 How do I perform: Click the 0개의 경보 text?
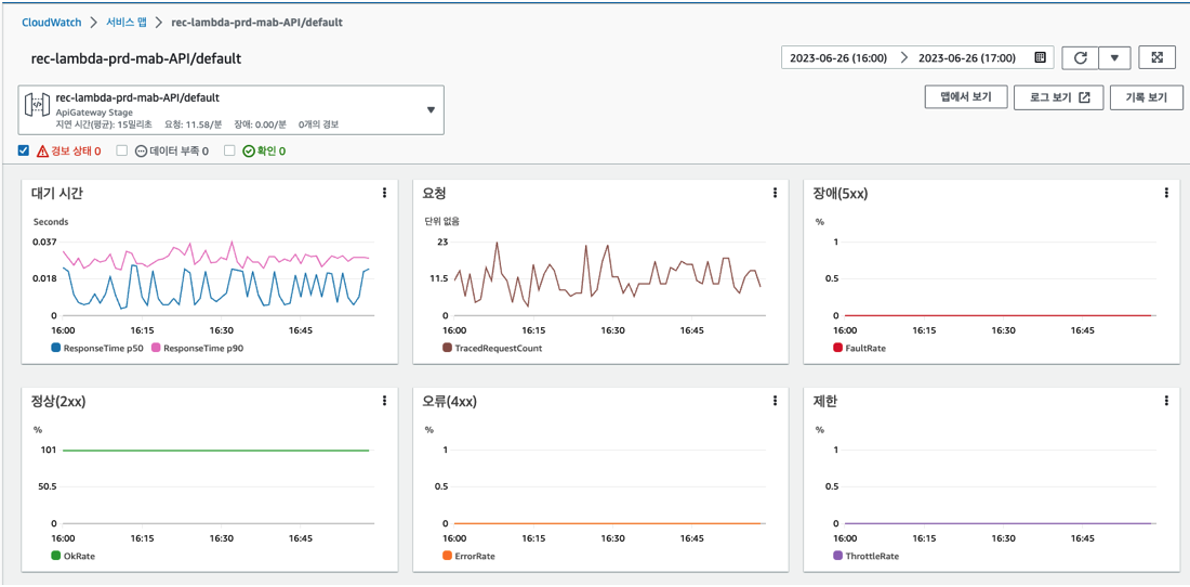(319, 123)
